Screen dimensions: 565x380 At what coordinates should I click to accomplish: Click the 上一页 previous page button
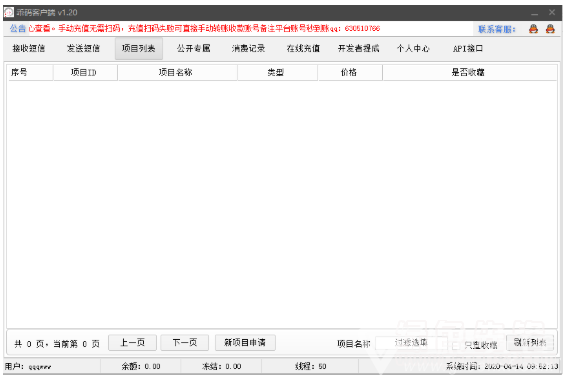(133, 343)
